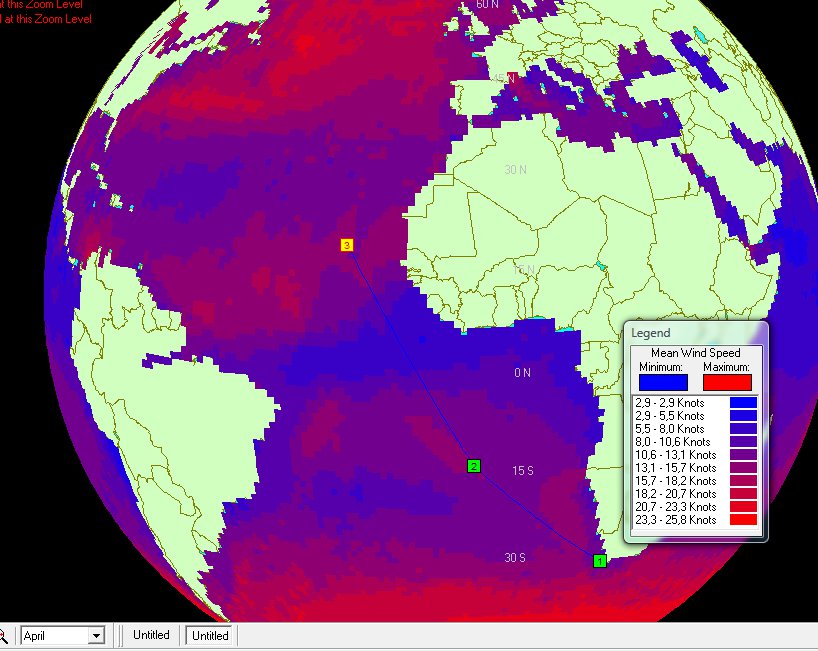818x651 pixels.
Task: Click the 5,5 - 8,0 Knots swatch
Action: (743, 429)
